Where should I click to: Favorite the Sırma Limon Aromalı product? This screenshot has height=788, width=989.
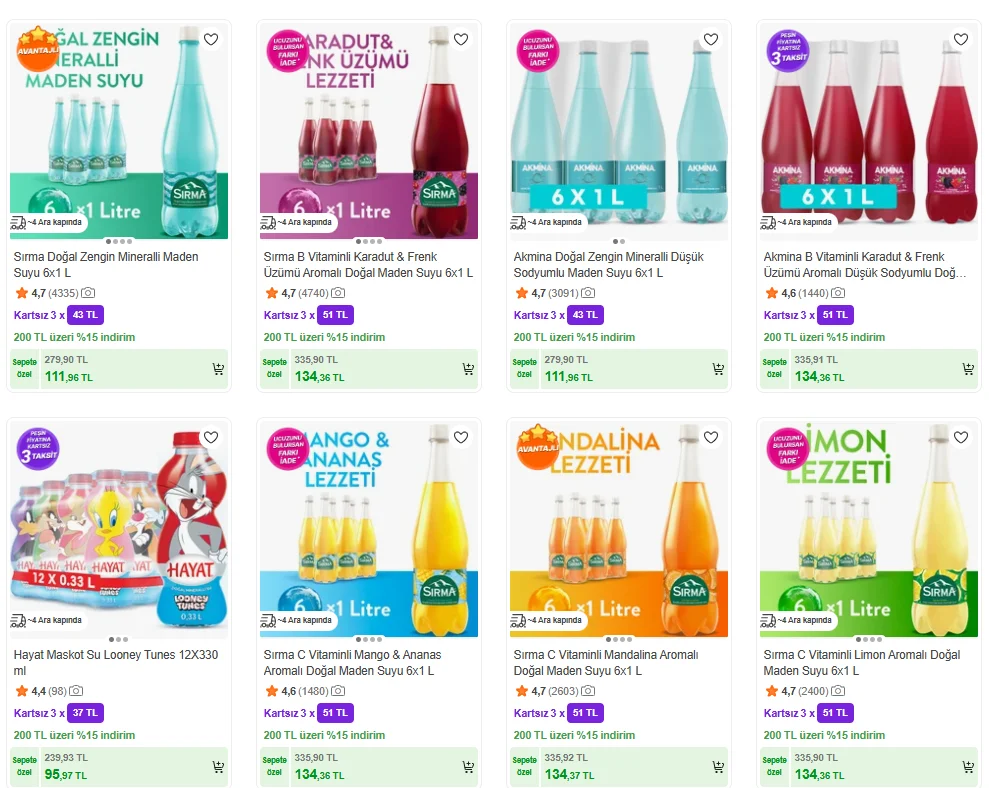[961, 437]
